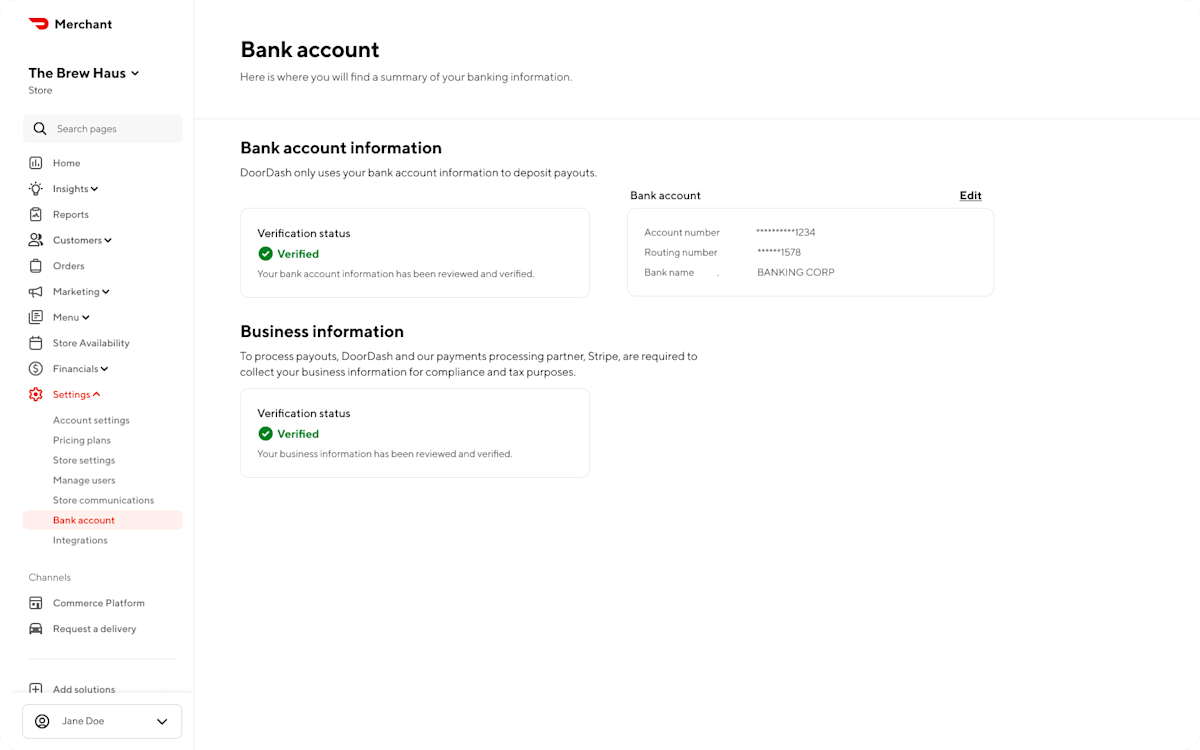Switch to Account settings
The width and height of the screenshot is (1200, 750).
(91, 420)
